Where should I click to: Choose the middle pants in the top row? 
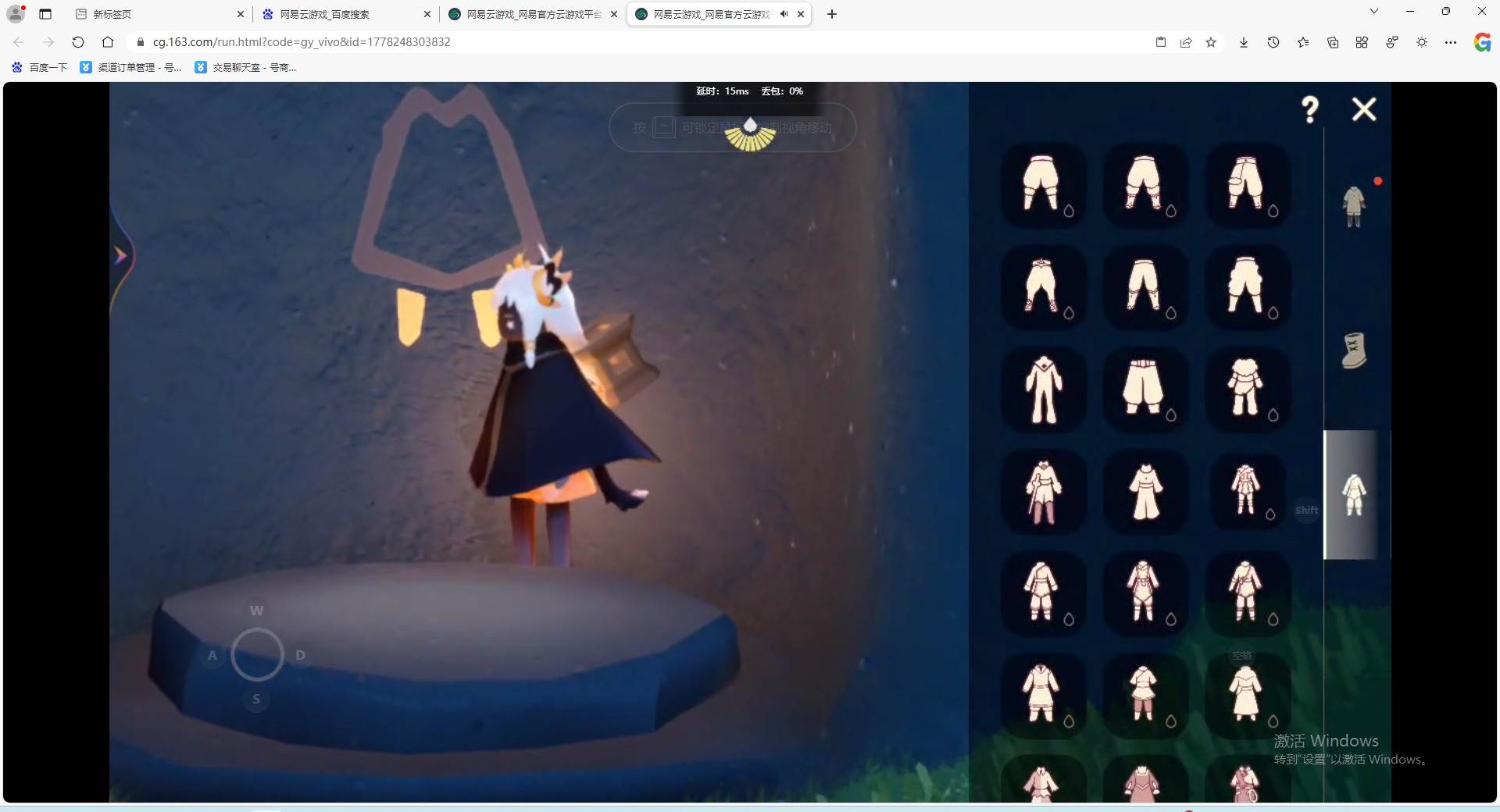tap(1145, 186)
